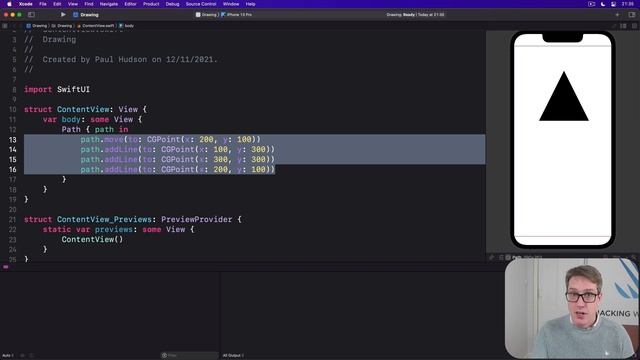The width and height of the screenshot is (640, 360).
Task: Open the Auto variables view dropdown
Action: point(8,356)
